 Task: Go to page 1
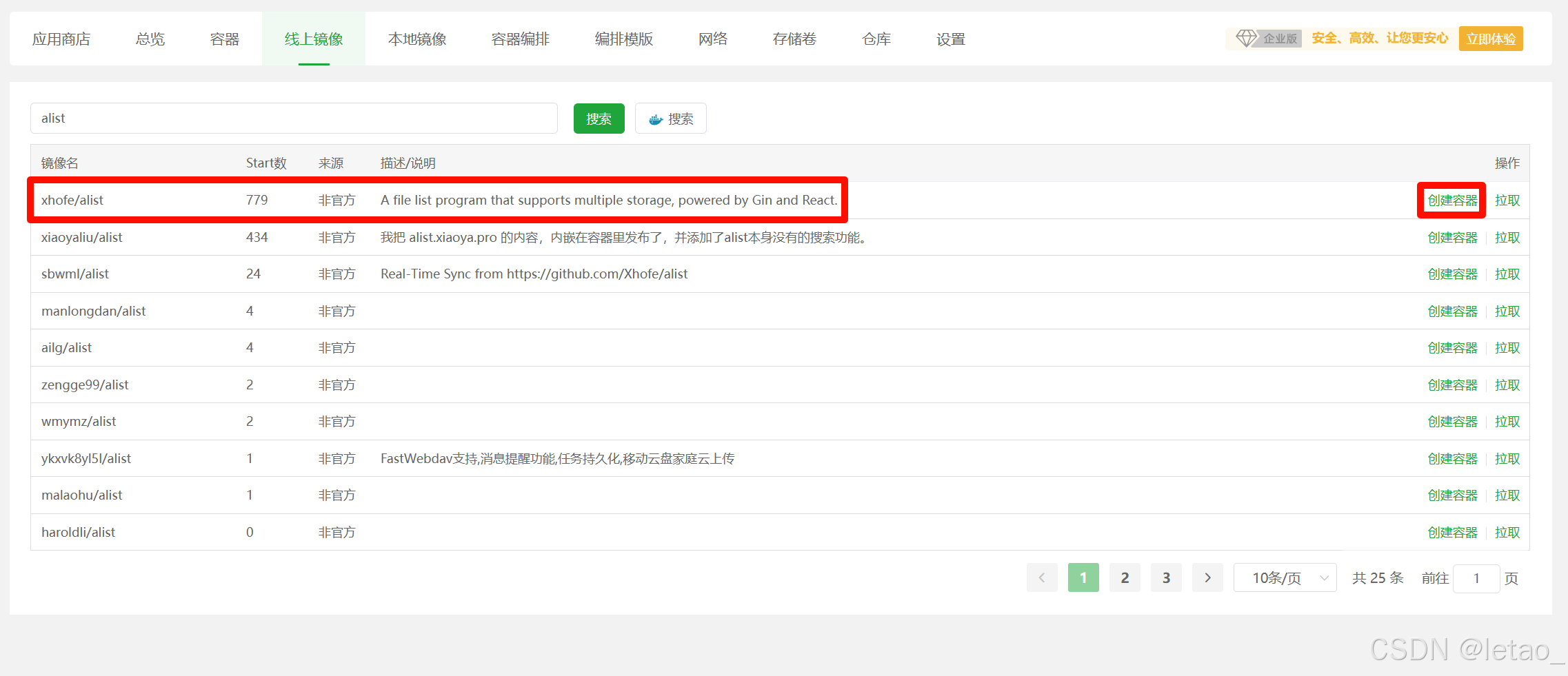[1083, 577]
